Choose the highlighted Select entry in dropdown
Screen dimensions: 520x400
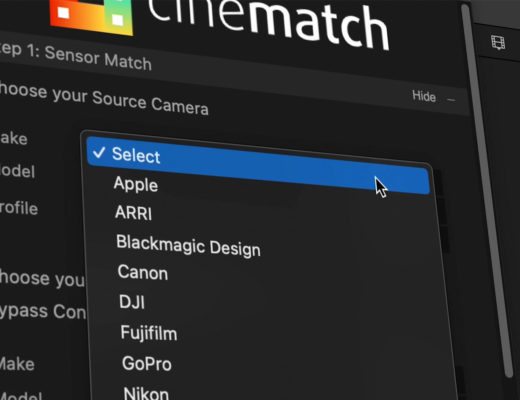pos(258,165)
